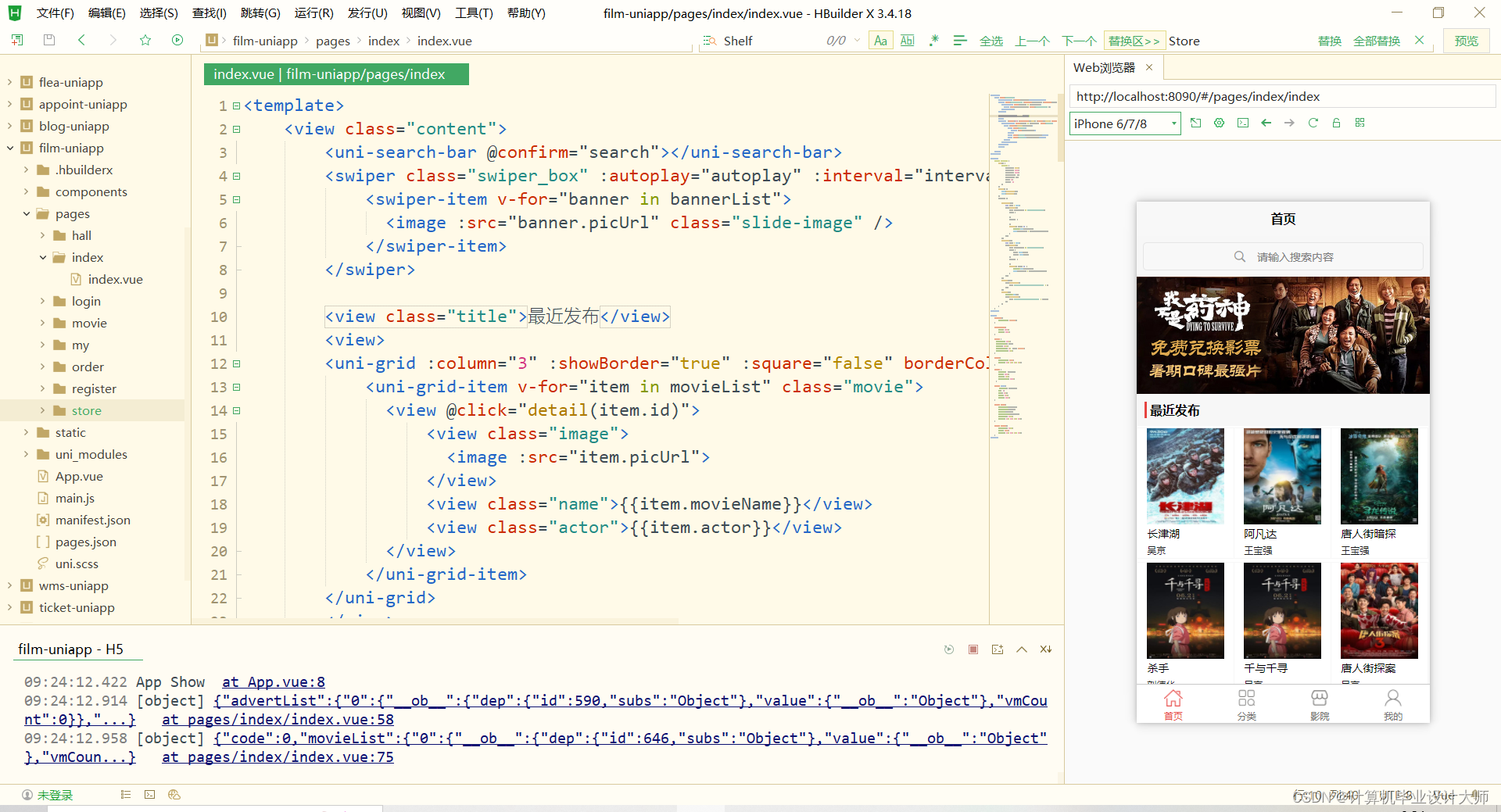Image resolution: width=1501 pixels, height=812 pixels.
Task: Find previous match (上一个)
Action: [x=1032, y=41]
